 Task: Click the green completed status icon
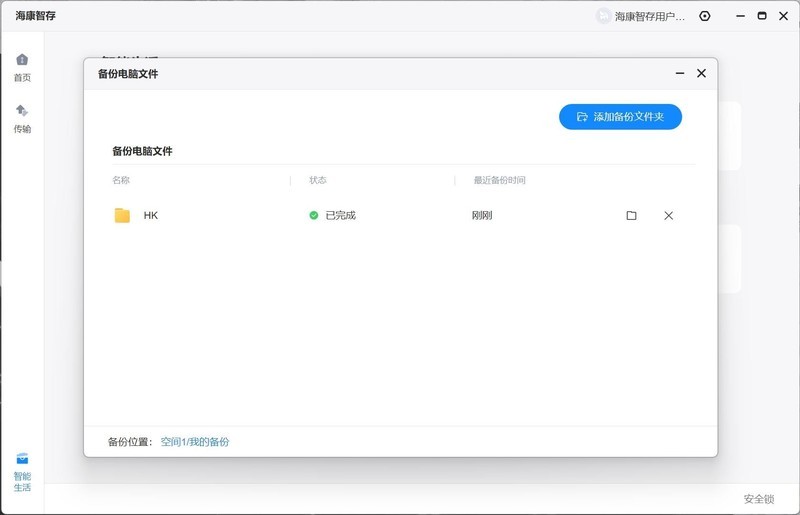(314, 215)
